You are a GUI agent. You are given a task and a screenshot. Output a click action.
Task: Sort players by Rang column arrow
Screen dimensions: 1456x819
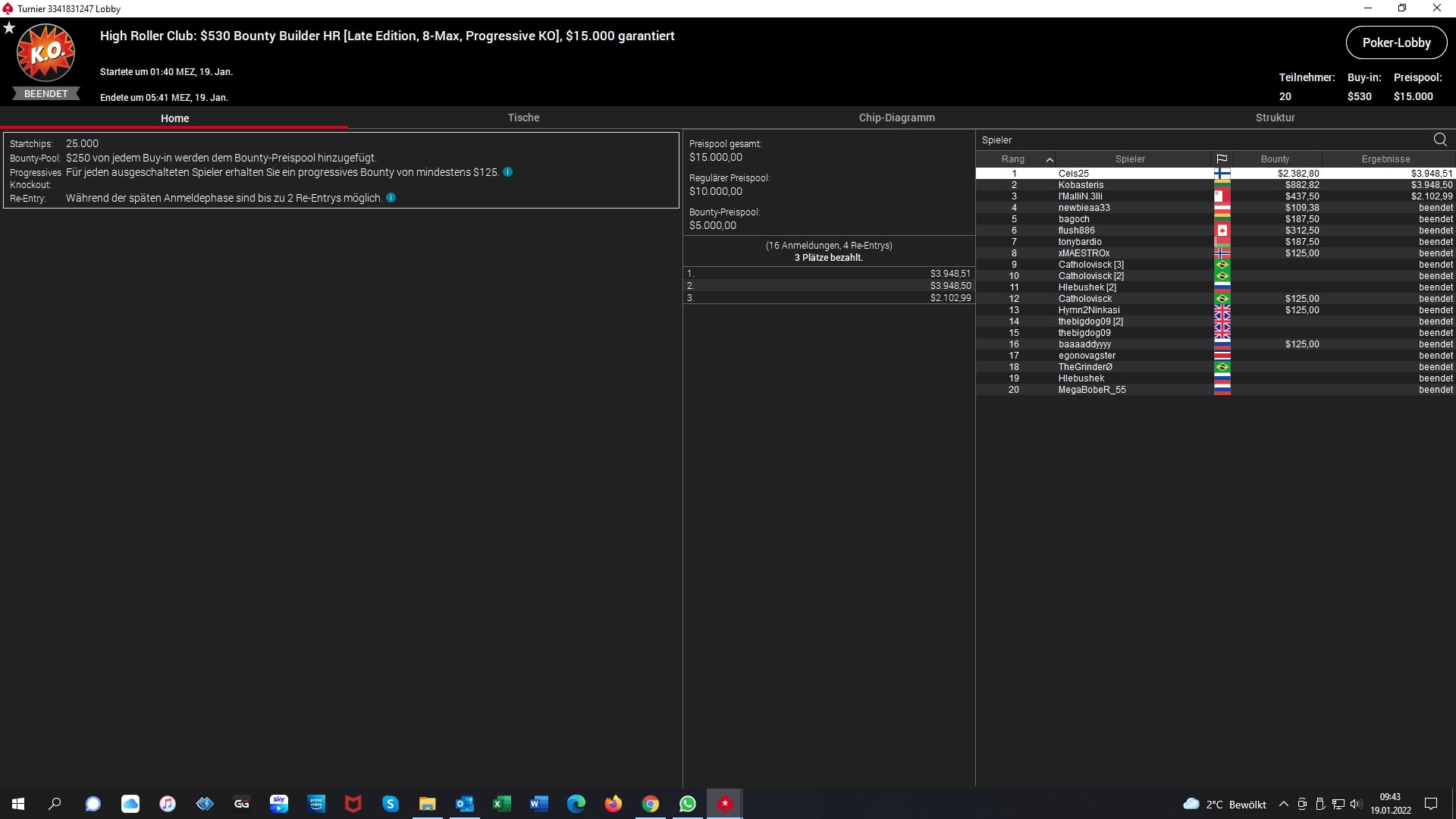1050,159
